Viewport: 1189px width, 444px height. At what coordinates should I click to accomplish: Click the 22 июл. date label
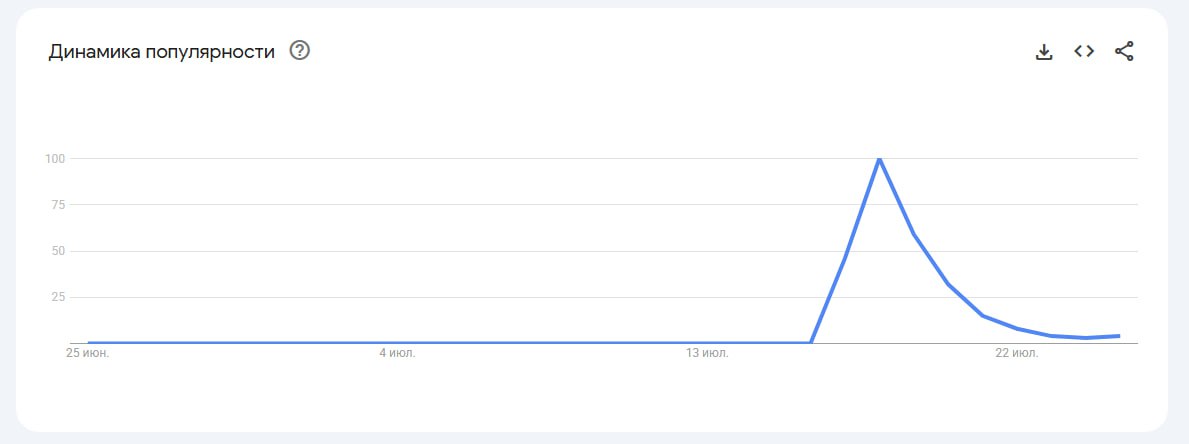point(1016,353)
